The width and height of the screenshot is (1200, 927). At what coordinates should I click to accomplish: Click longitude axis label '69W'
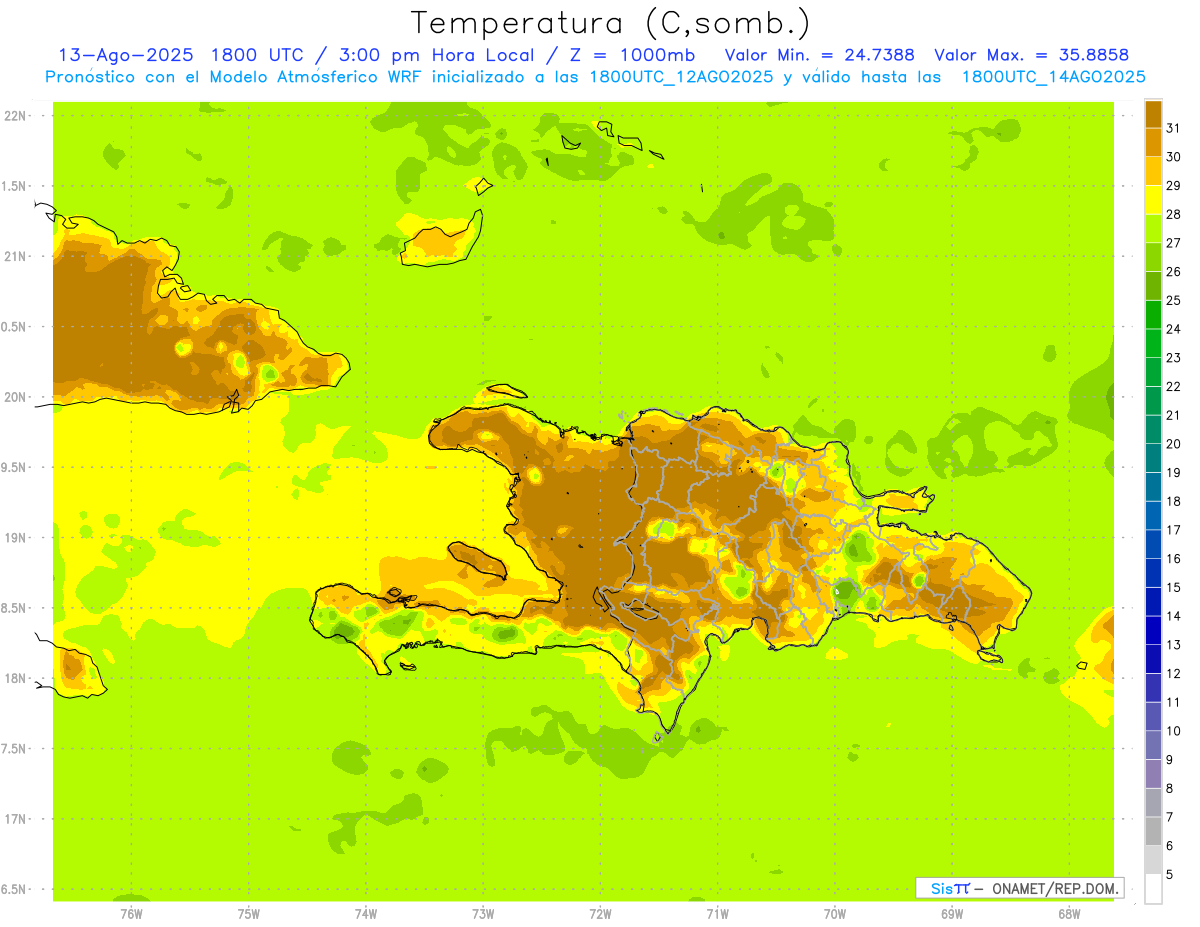(952, 914)
